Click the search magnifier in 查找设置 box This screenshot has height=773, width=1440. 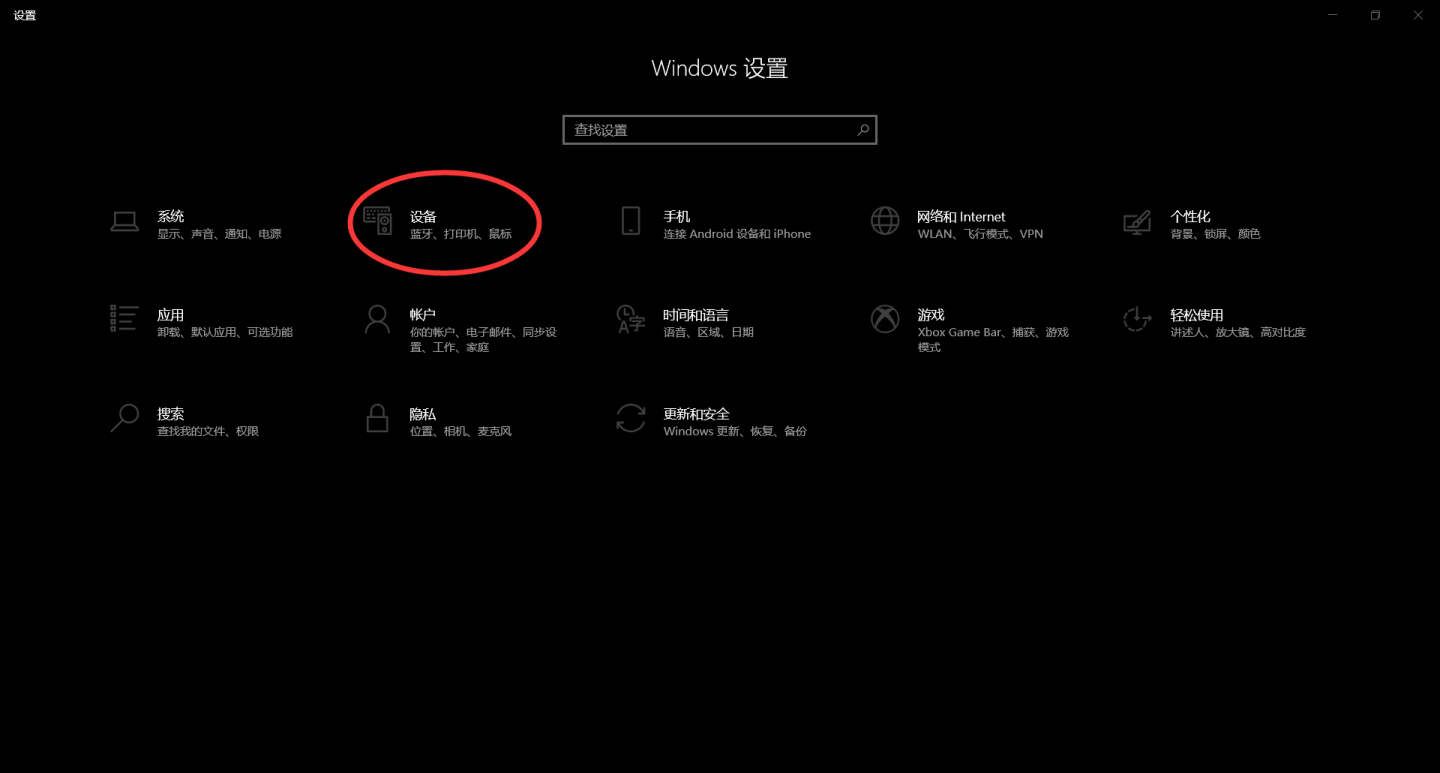point(863,130)
